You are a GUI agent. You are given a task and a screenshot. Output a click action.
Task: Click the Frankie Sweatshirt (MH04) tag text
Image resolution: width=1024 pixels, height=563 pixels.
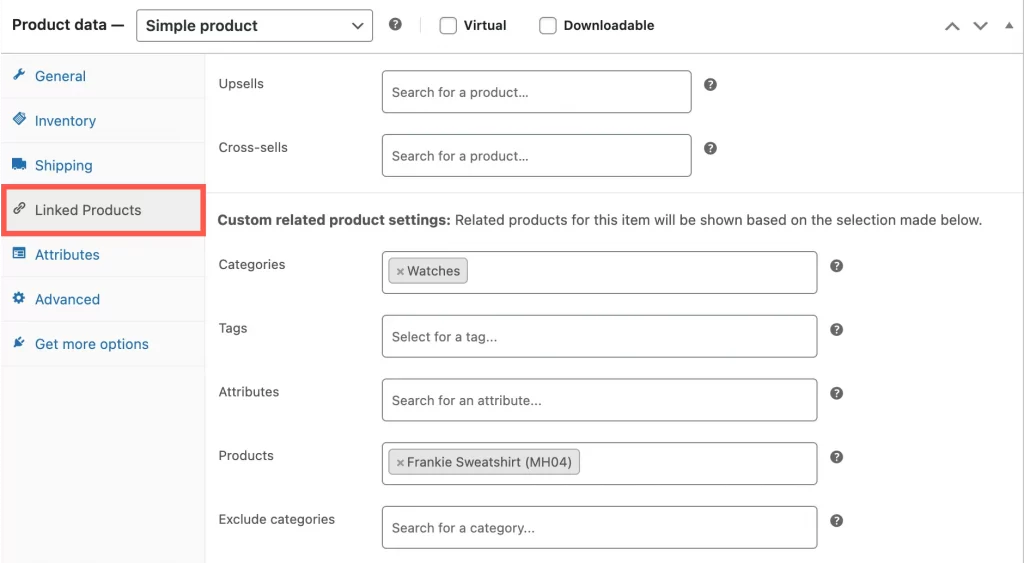tap(489, 462)
